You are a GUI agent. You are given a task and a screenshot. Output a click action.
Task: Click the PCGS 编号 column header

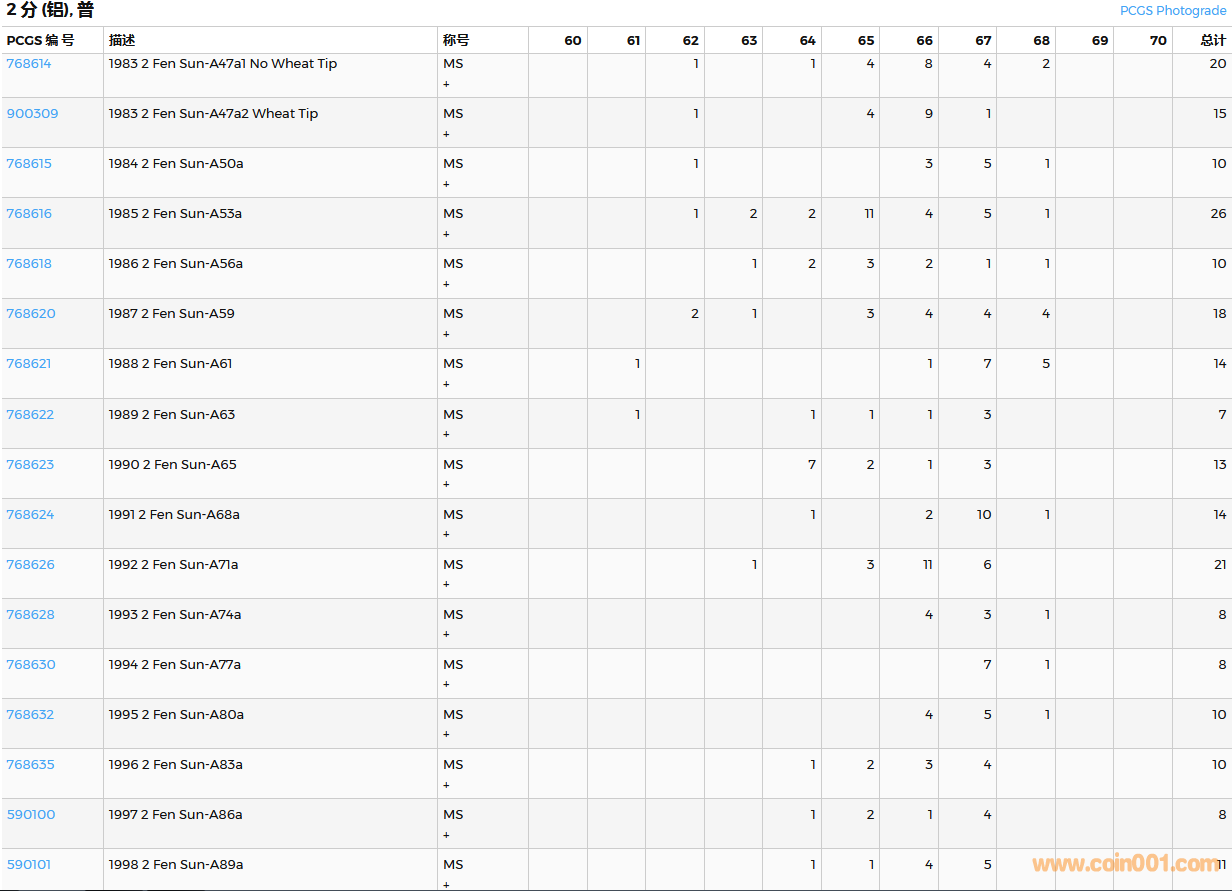[40, 41]
